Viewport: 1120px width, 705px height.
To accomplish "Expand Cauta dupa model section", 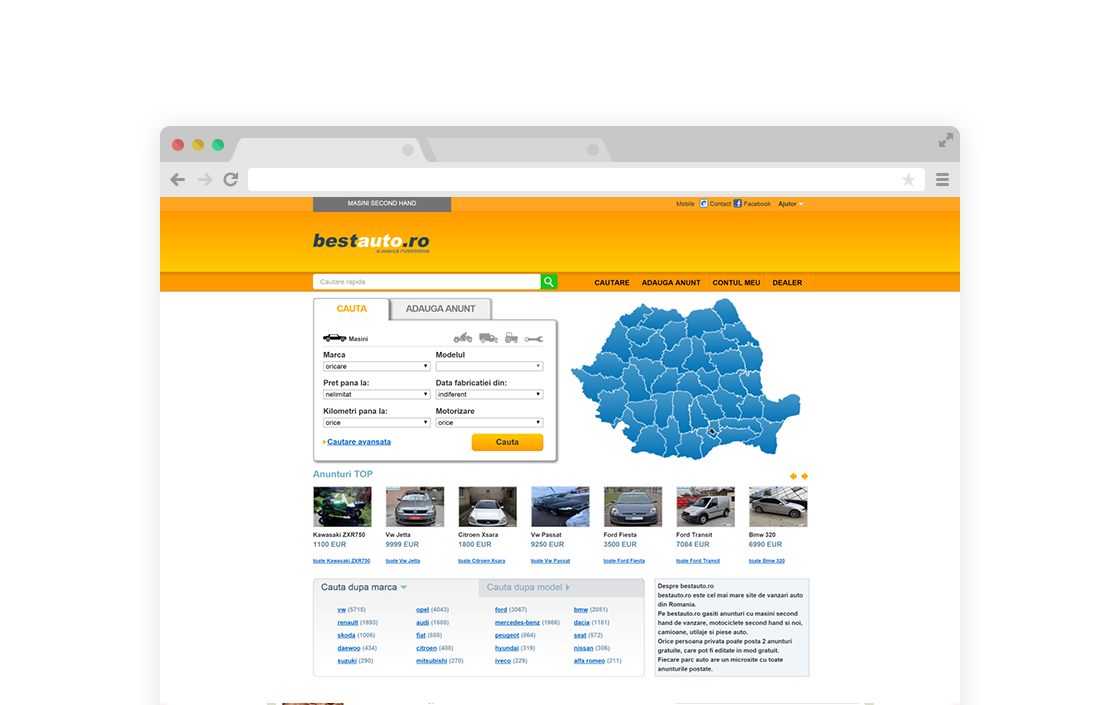I will click(529, 587).
